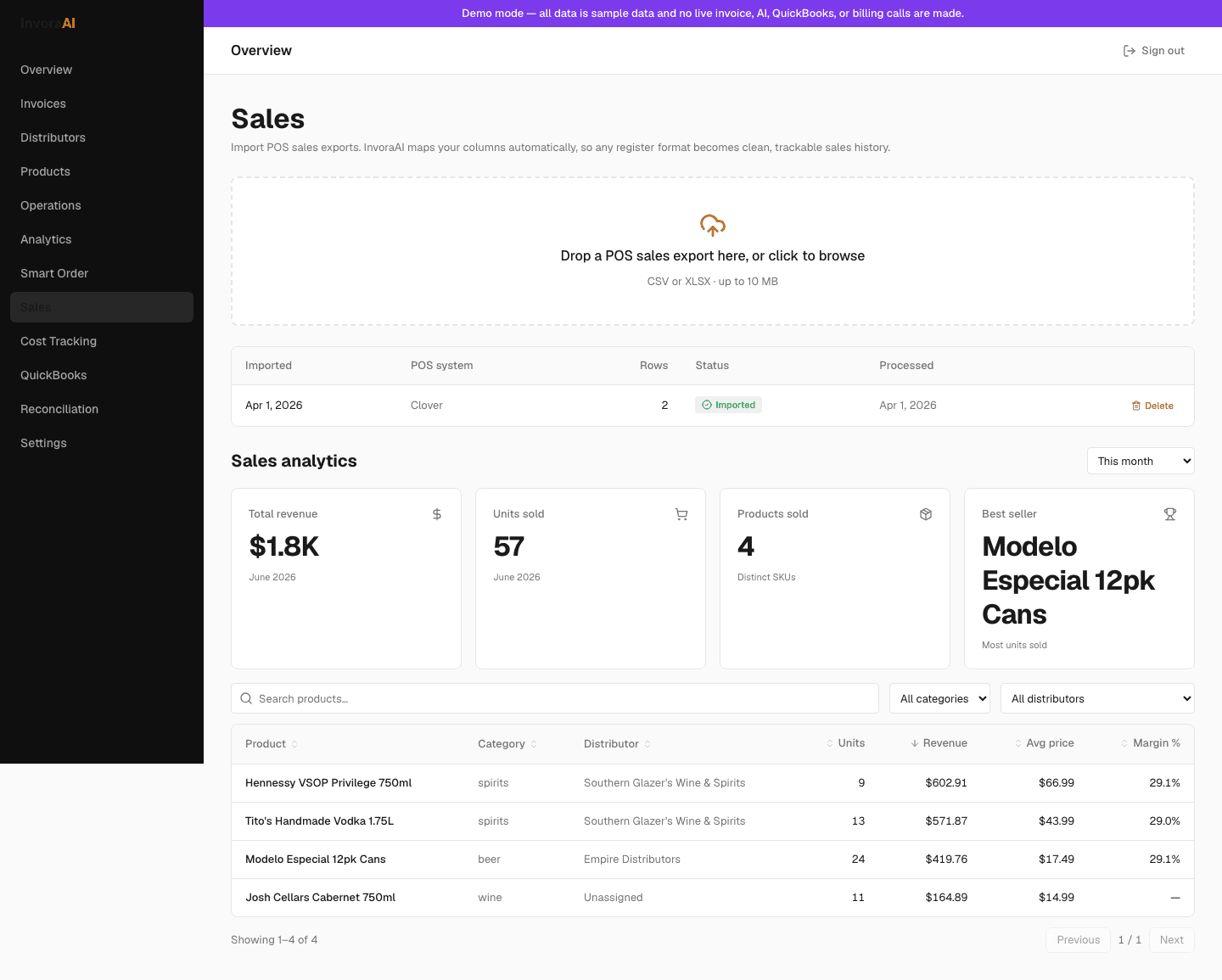Click the cloud upload icon
Screen dimensions: 1222x980
coord(713,225)
